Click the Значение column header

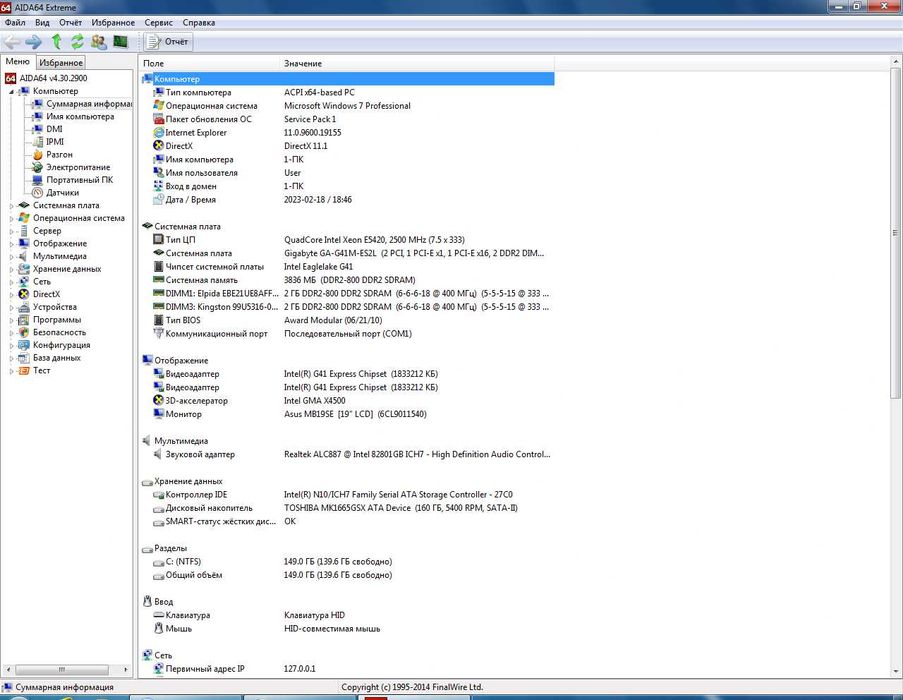[417, 63]
